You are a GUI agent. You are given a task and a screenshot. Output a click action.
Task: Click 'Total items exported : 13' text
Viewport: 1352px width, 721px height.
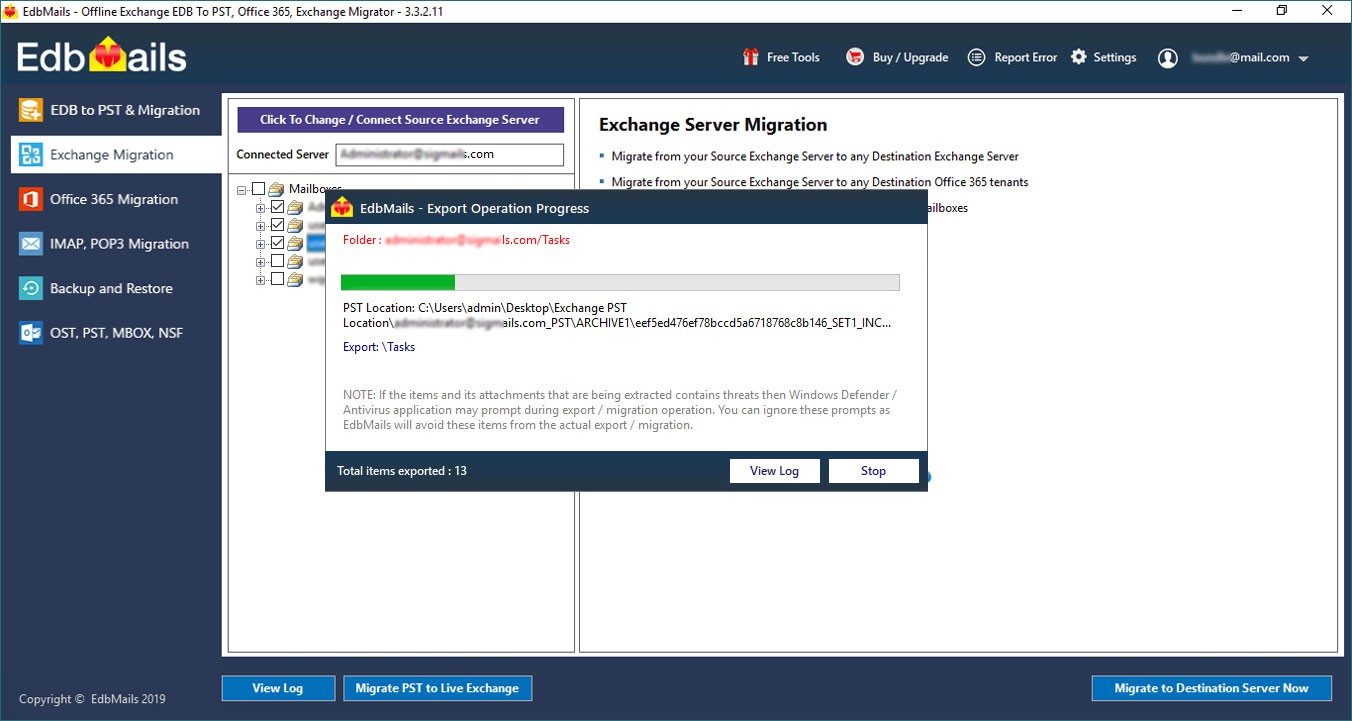tap(402, 471)
